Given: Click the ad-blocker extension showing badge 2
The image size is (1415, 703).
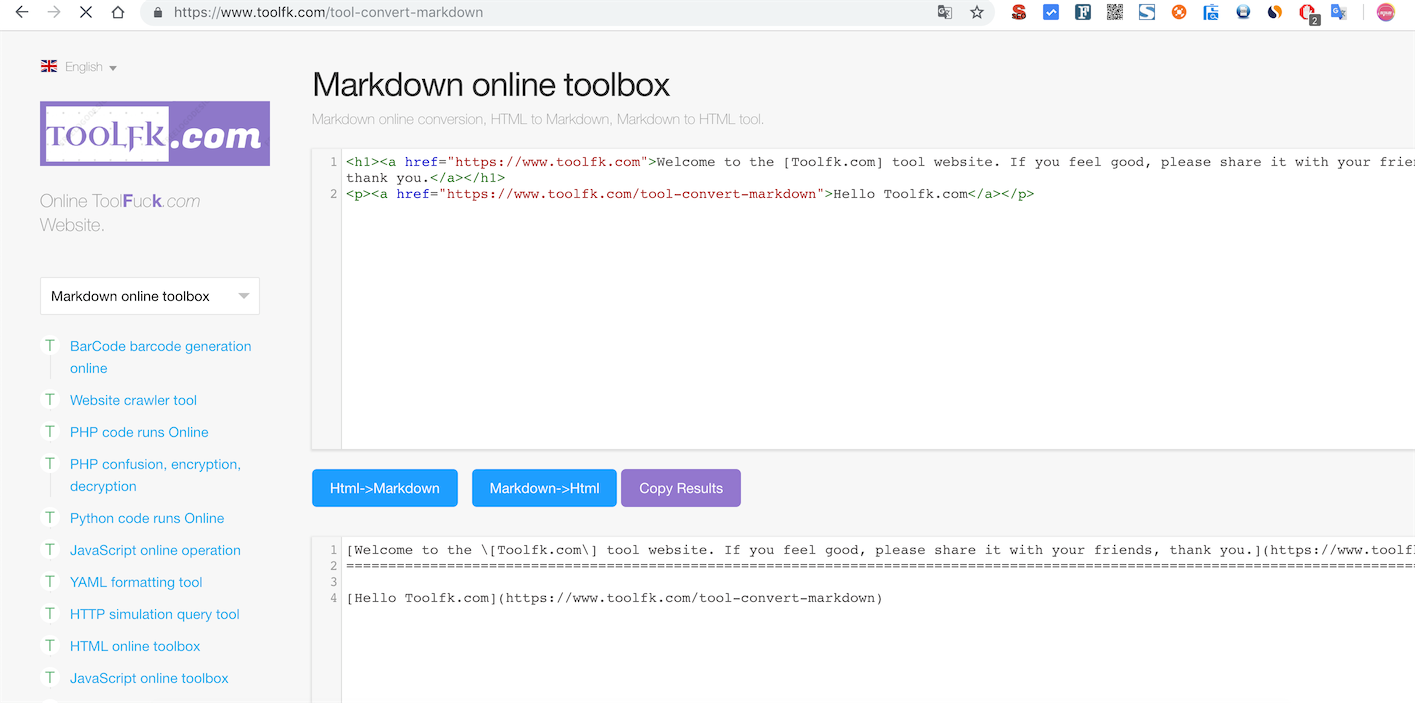Looking at the screenshot, I should (1307, 12).
